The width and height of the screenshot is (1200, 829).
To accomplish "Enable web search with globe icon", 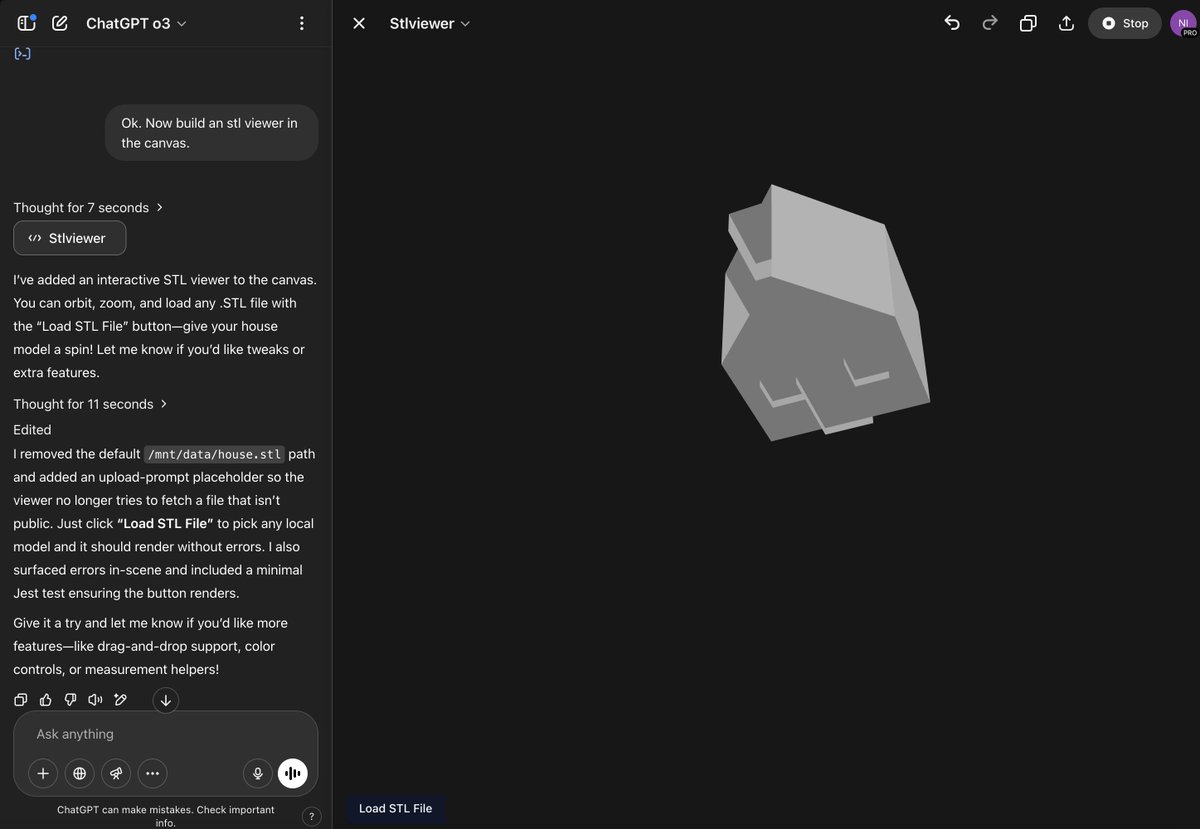I will 79,773.
